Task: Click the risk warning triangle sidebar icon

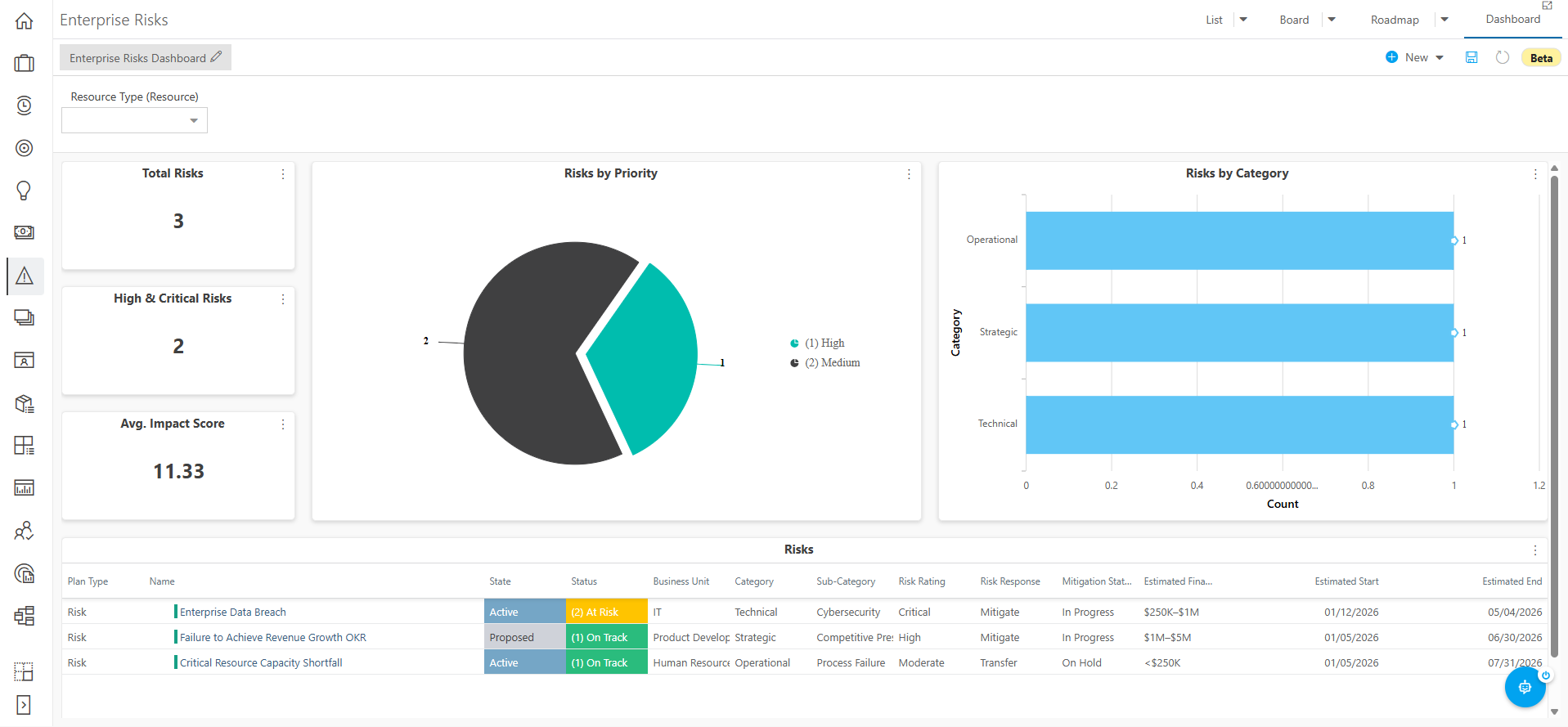Action: 25,276
